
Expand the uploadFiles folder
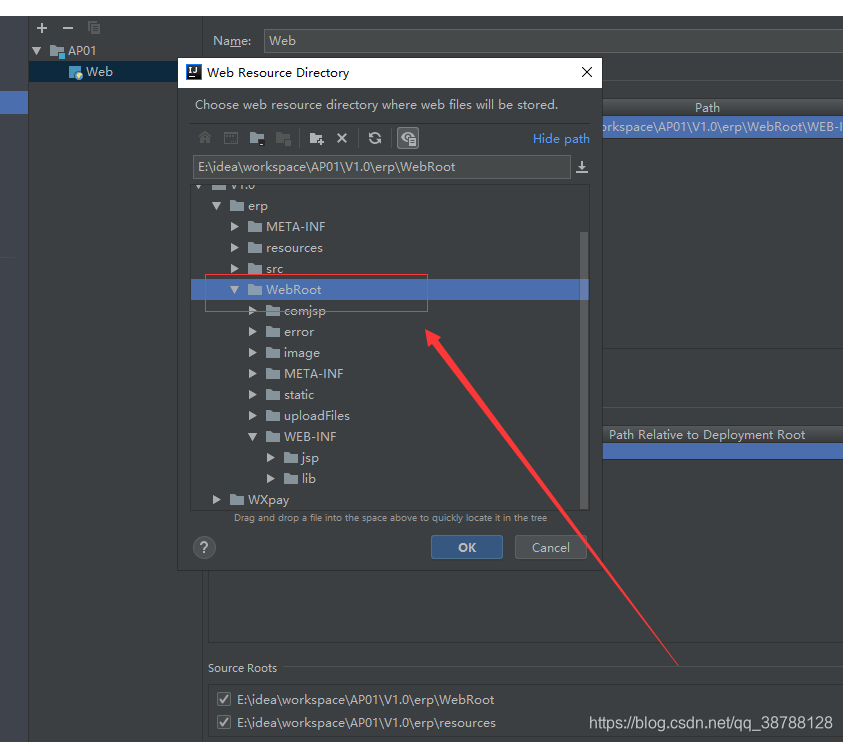253,416
